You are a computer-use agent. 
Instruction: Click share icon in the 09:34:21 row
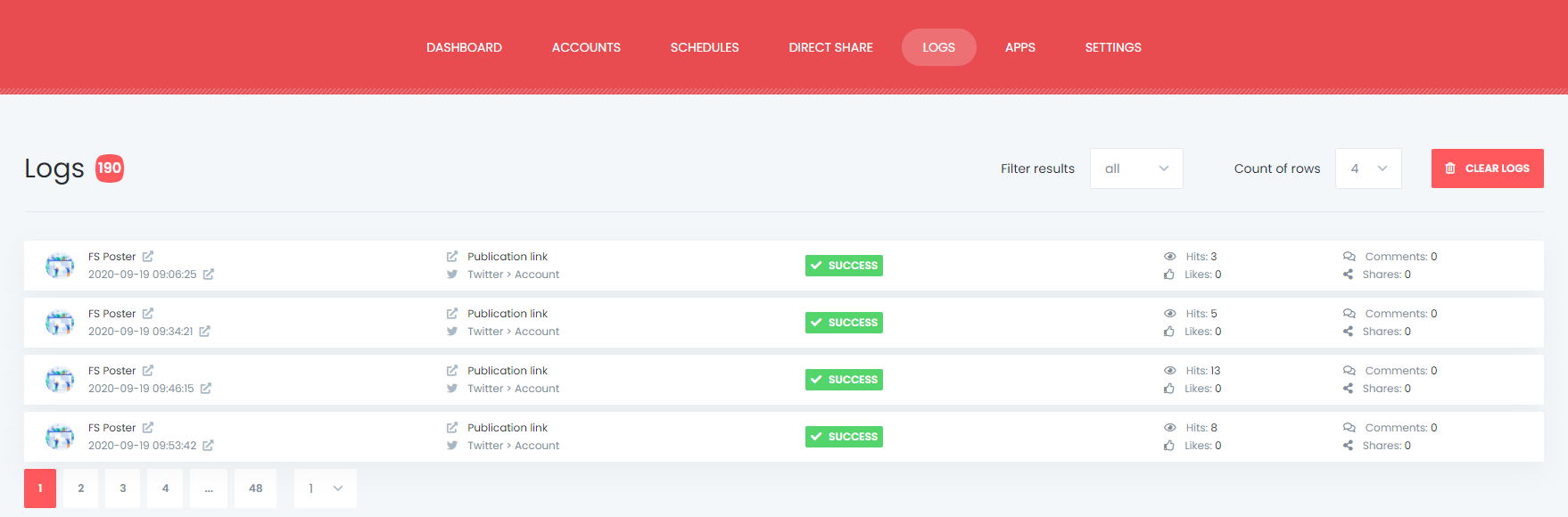click(1349, 332)
